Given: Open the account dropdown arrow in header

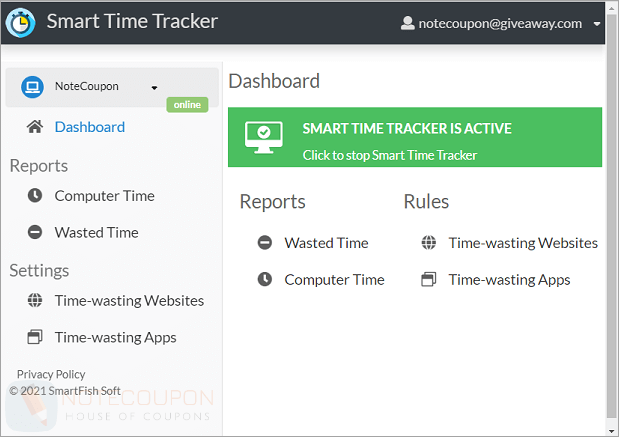Looking at the screenshot, I should click(x=597, y=24).
